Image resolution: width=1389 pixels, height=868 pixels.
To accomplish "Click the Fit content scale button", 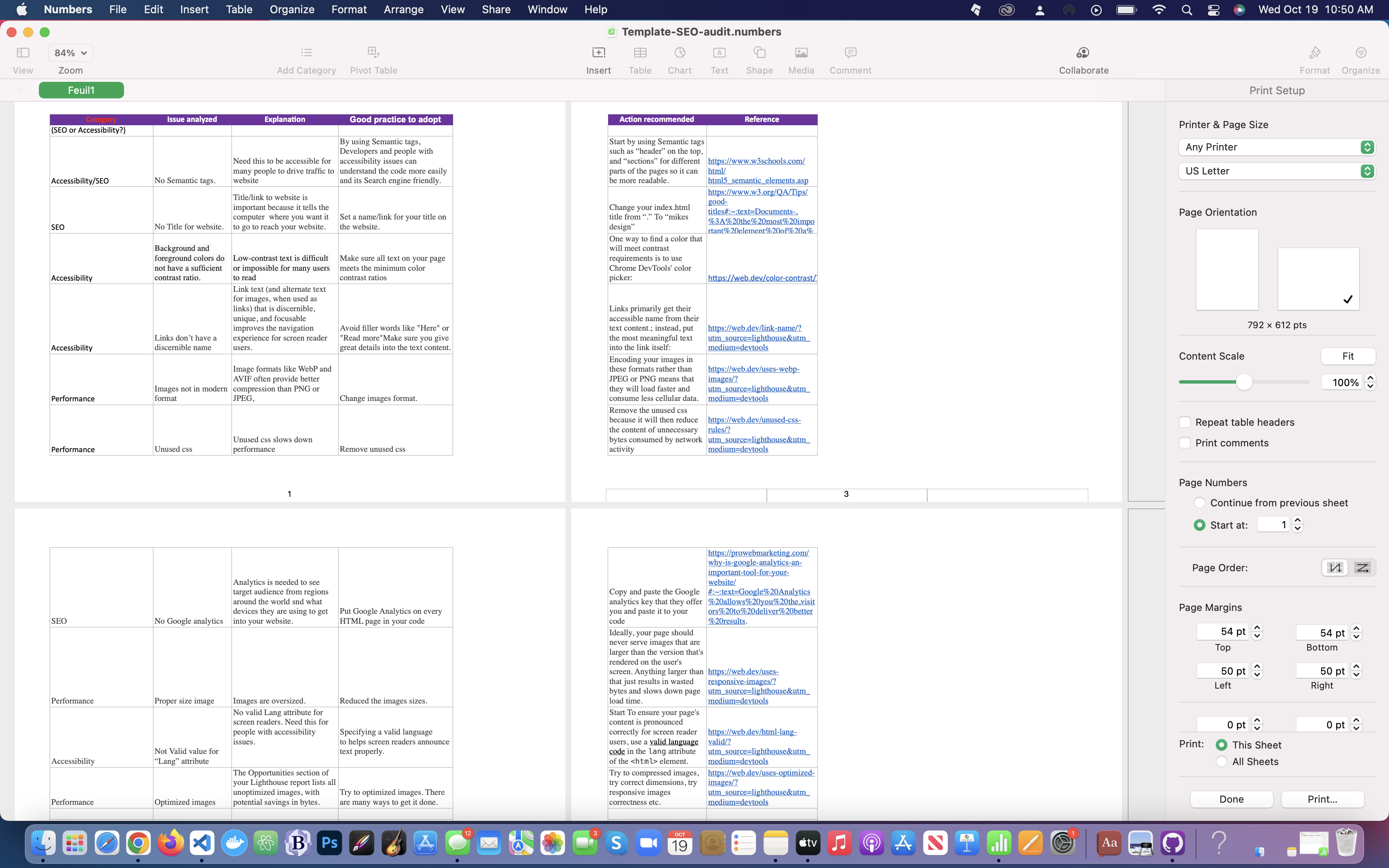I will coord(1348,356).
